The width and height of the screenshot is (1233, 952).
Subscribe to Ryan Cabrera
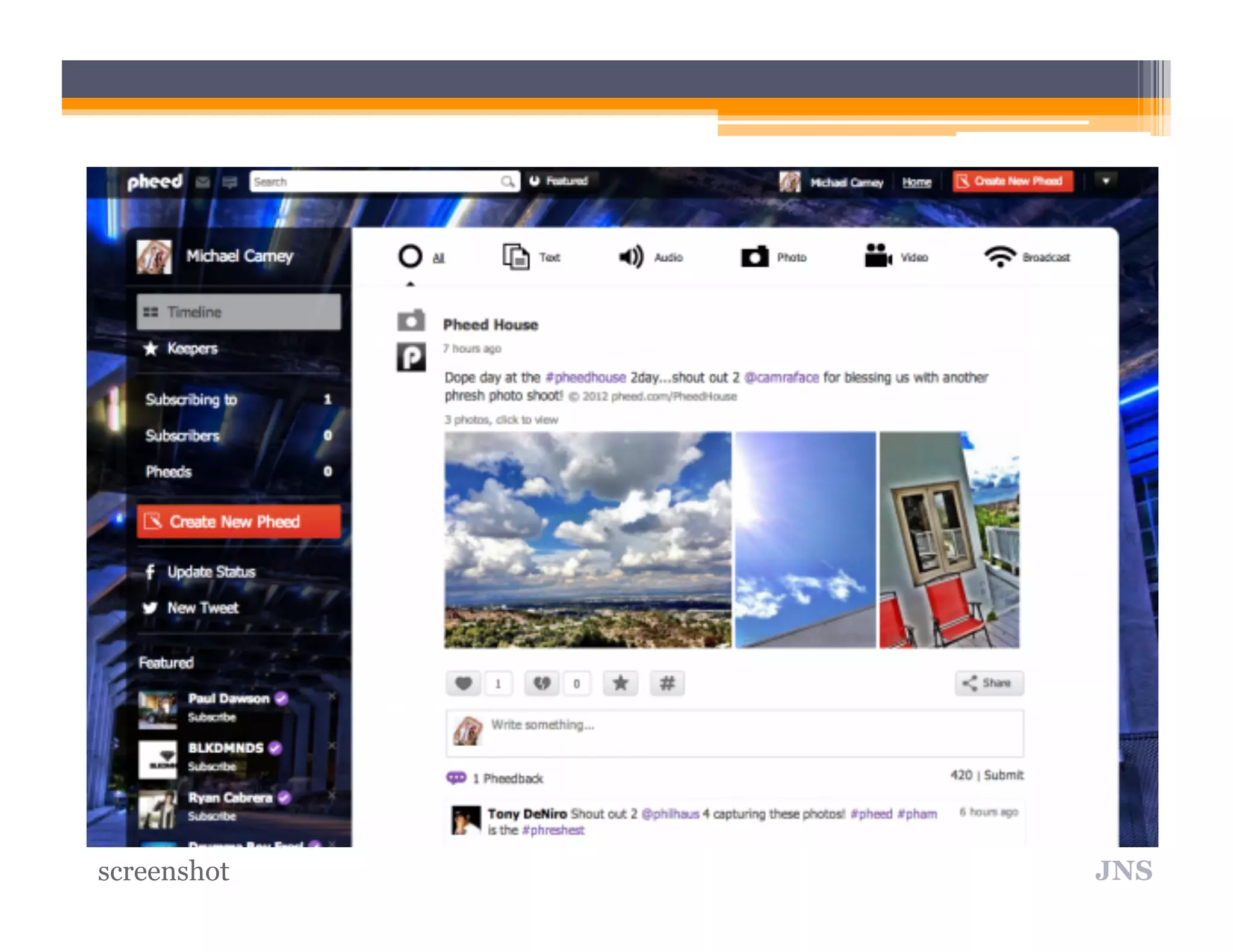[x=211, y=816]
